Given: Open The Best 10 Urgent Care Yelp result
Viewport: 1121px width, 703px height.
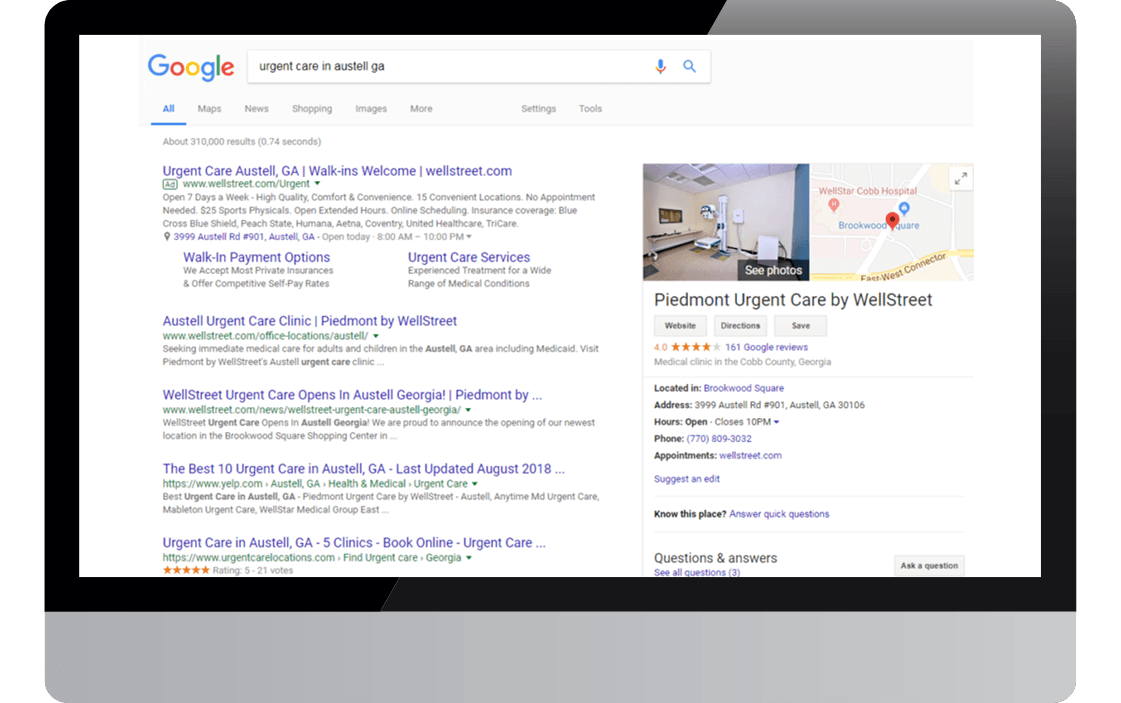Looking at the screenshot, I should pyautogui.click(x=363, y=469).
